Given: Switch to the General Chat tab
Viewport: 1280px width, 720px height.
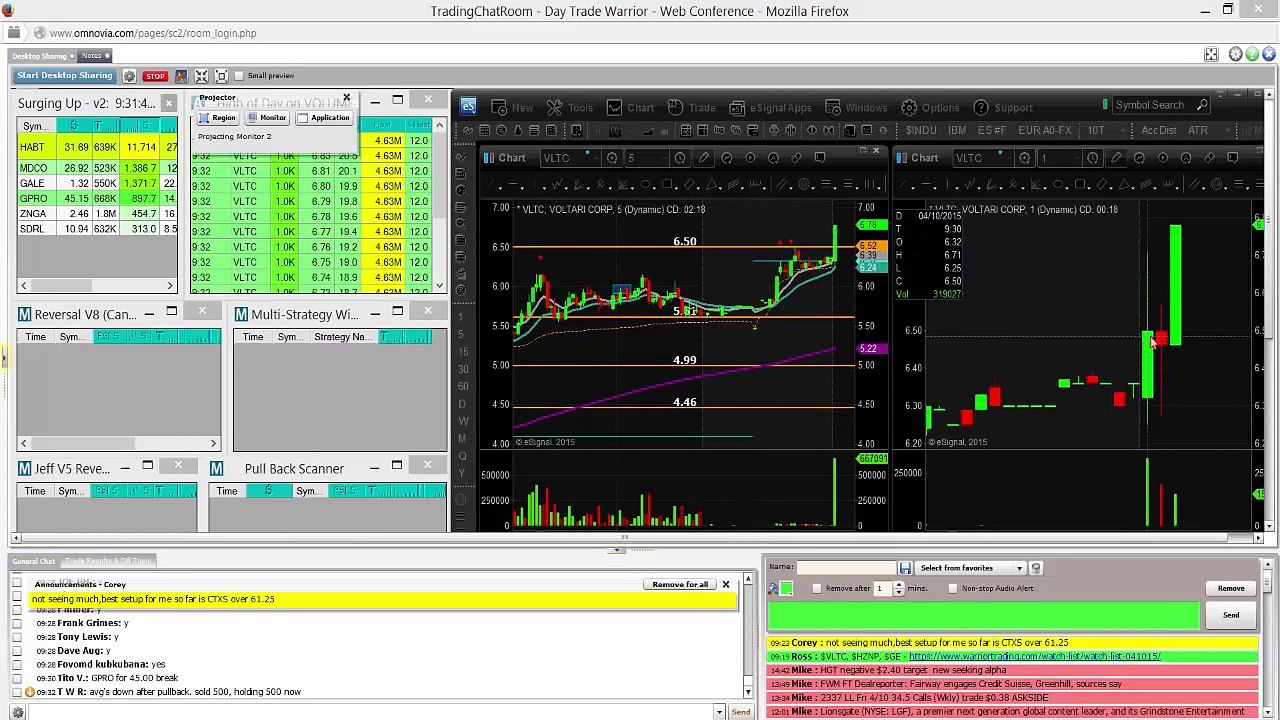Looking at the screenshot, I should click(34, 561).
